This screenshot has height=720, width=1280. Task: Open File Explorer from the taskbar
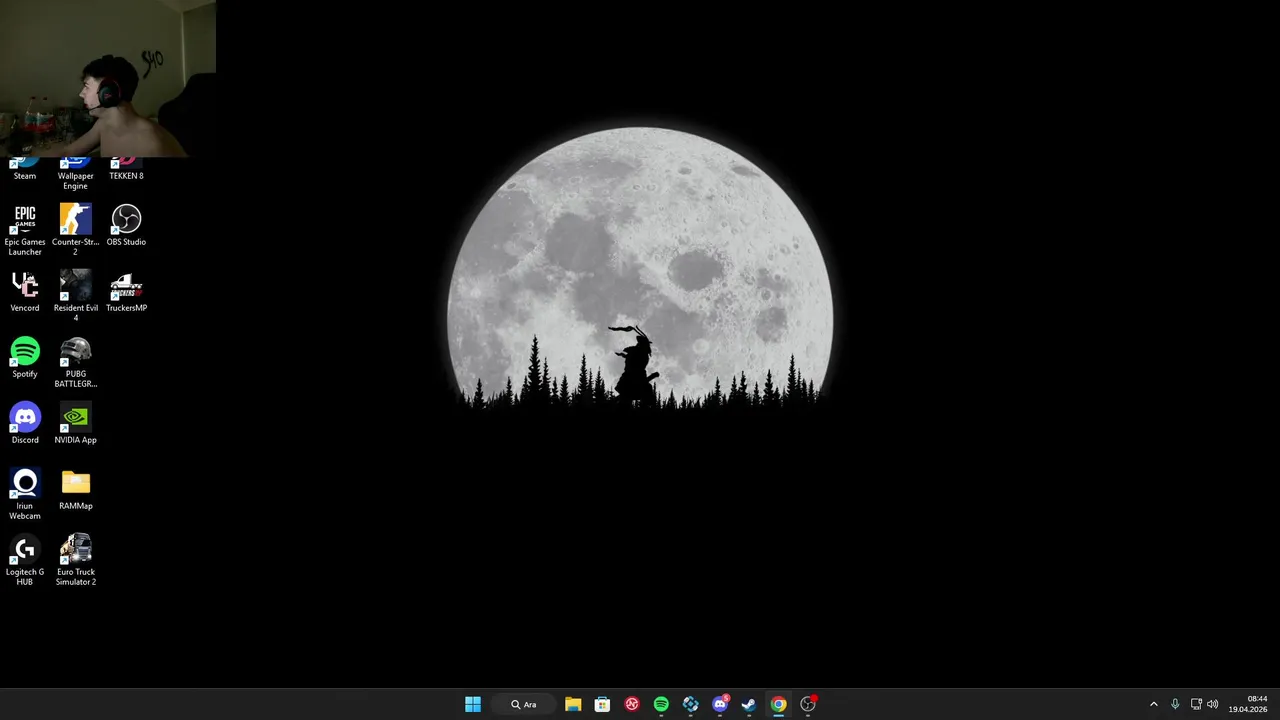573,704
